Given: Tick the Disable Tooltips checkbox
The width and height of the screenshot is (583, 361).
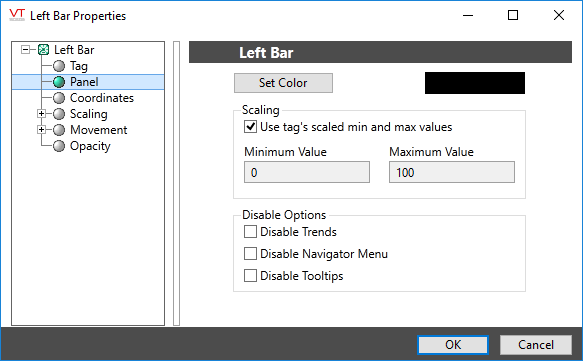Looking at the screenshot, I should click(250, 276).
